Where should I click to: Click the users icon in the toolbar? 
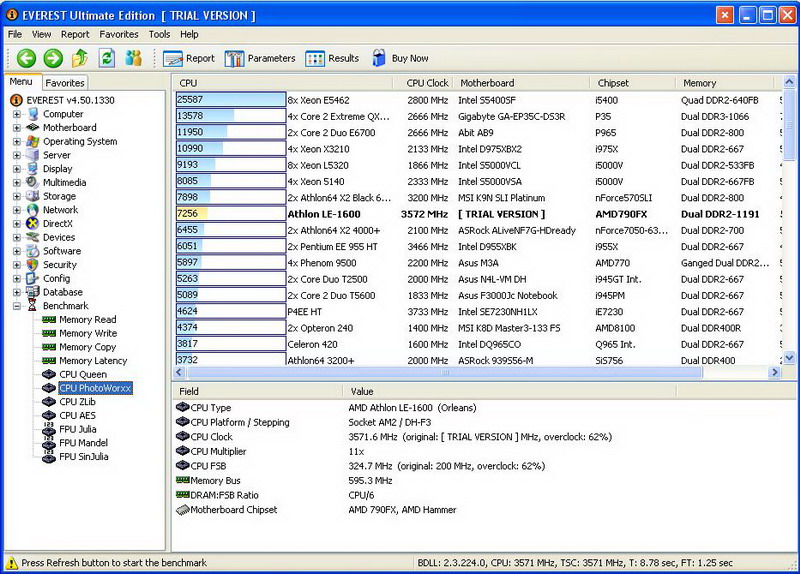coord(134,58)
